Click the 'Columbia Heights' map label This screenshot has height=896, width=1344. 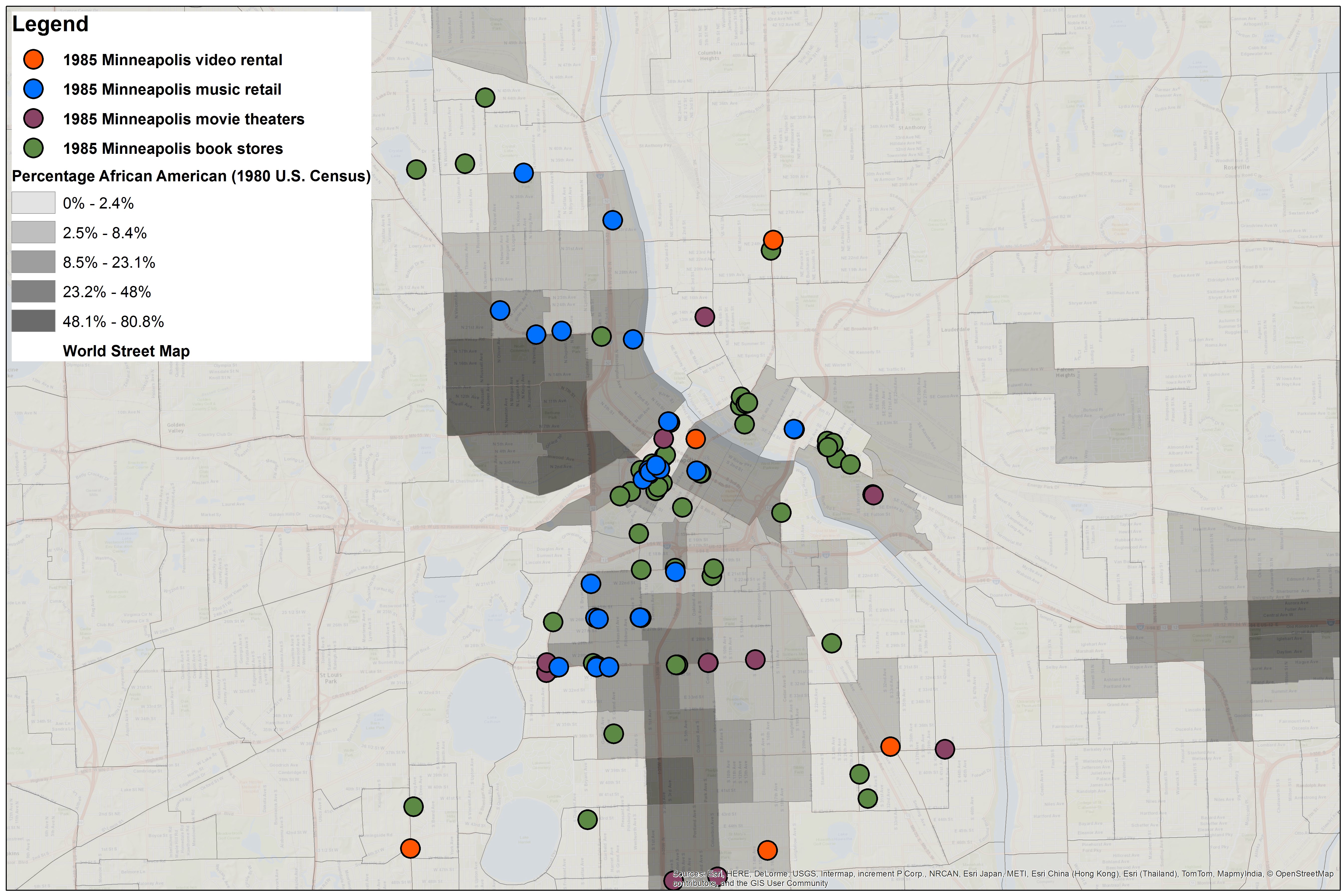point(709,55)
